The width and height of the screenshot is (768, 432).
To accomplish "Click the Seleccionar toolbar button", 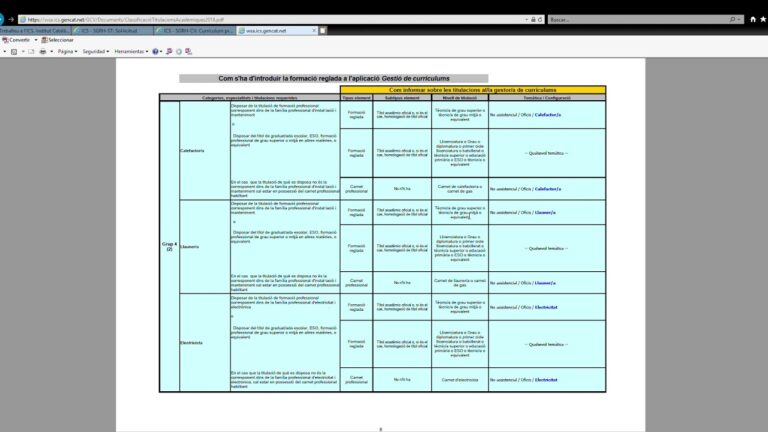I will (x=57, y=40).
